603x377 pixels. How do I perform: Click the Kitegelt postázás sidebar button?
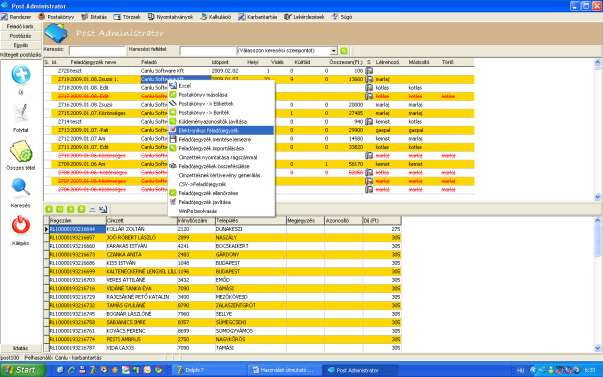pyautogui.click(x=20, y=55)
